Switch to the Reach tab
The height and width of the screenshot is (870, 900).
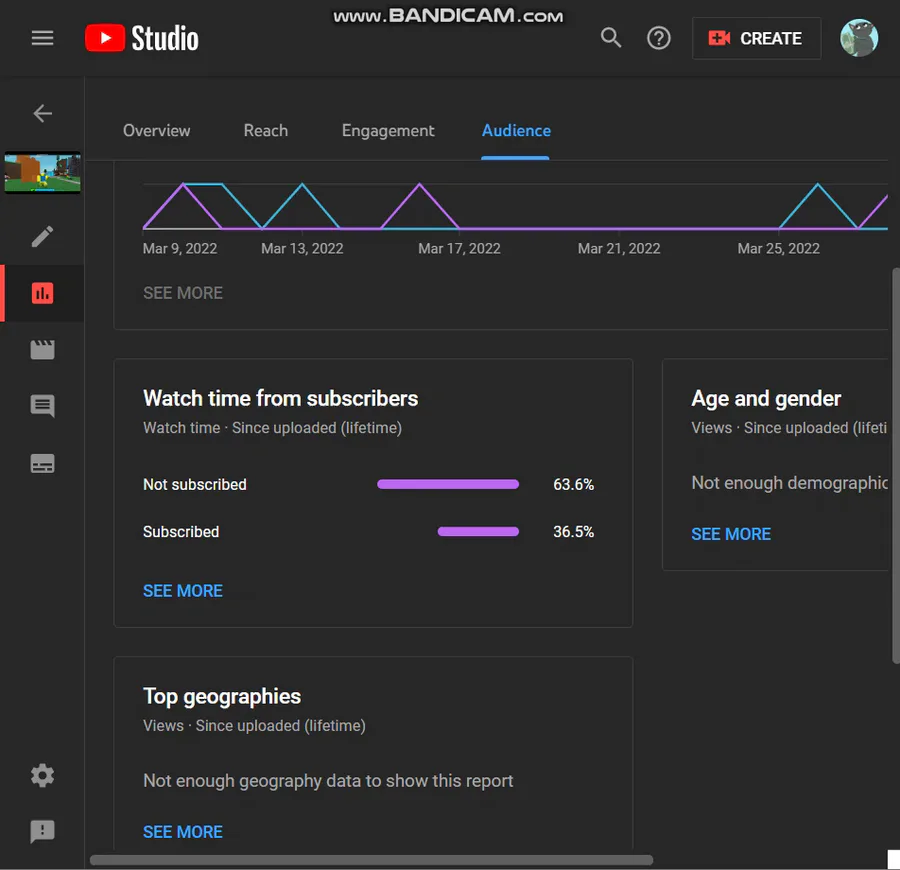coord(266,131)
